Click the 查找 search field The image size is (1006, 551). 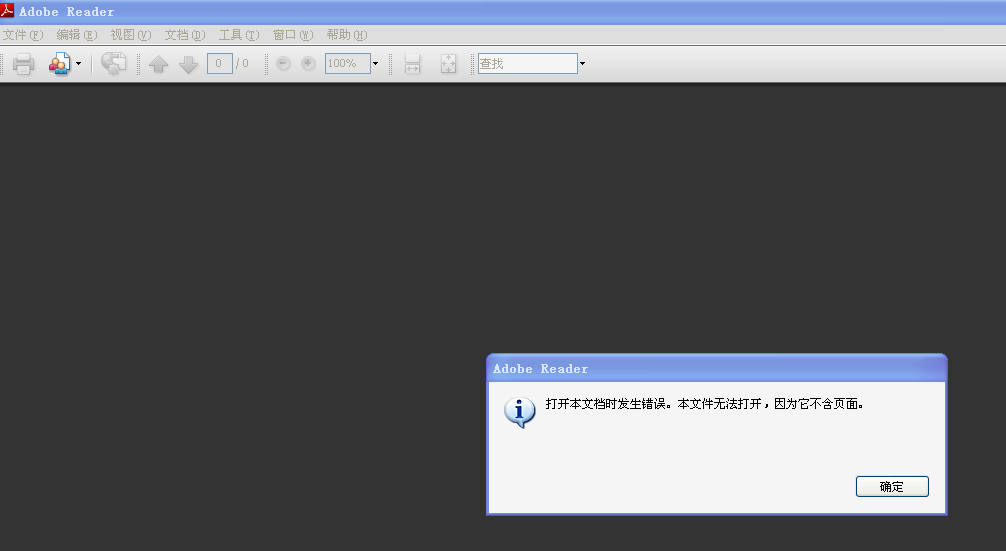point(527,64)
